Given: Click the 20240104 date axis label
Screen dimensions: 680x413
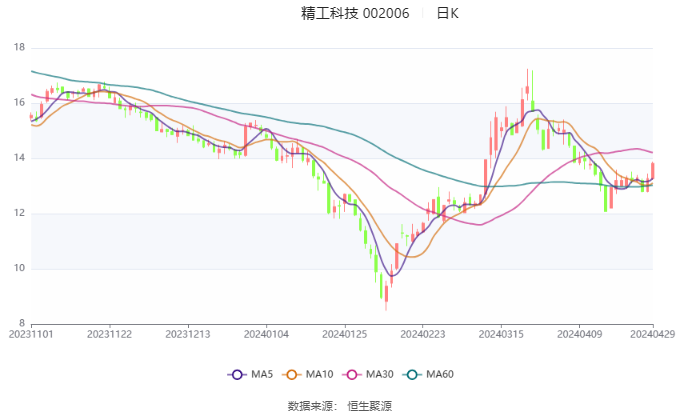Looking at the screenshot, I should [x=266, y=334].
